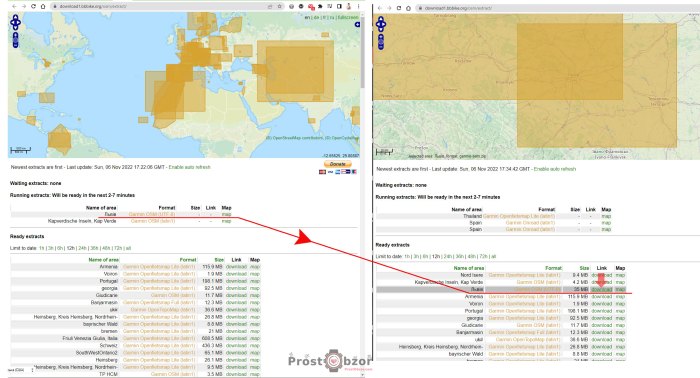Viewport: 700px width, 378px height.
Task: Open the Chrome three-dot menu in left browser
Action: [358, 6]
